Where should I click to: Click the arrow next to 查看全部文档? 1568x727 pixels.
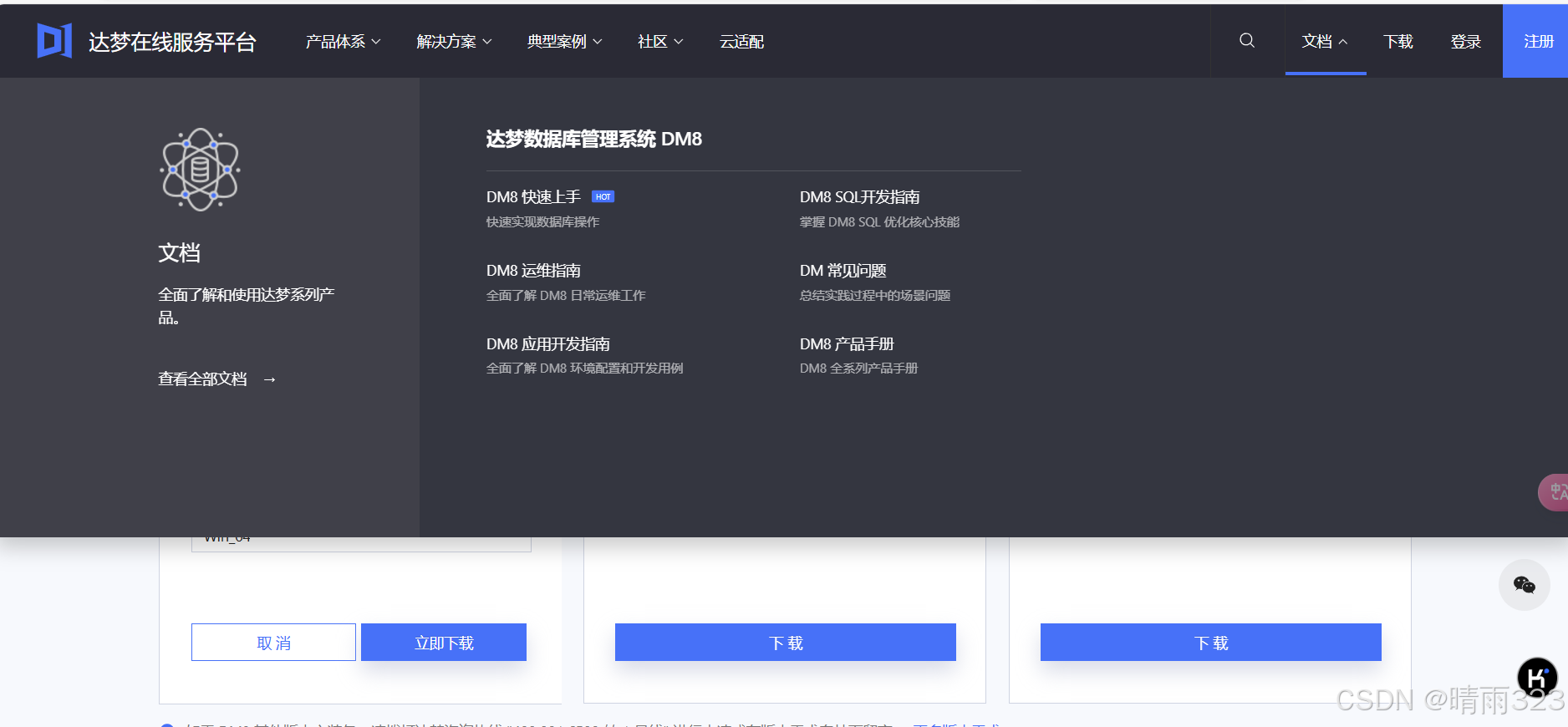coord(269,379)
